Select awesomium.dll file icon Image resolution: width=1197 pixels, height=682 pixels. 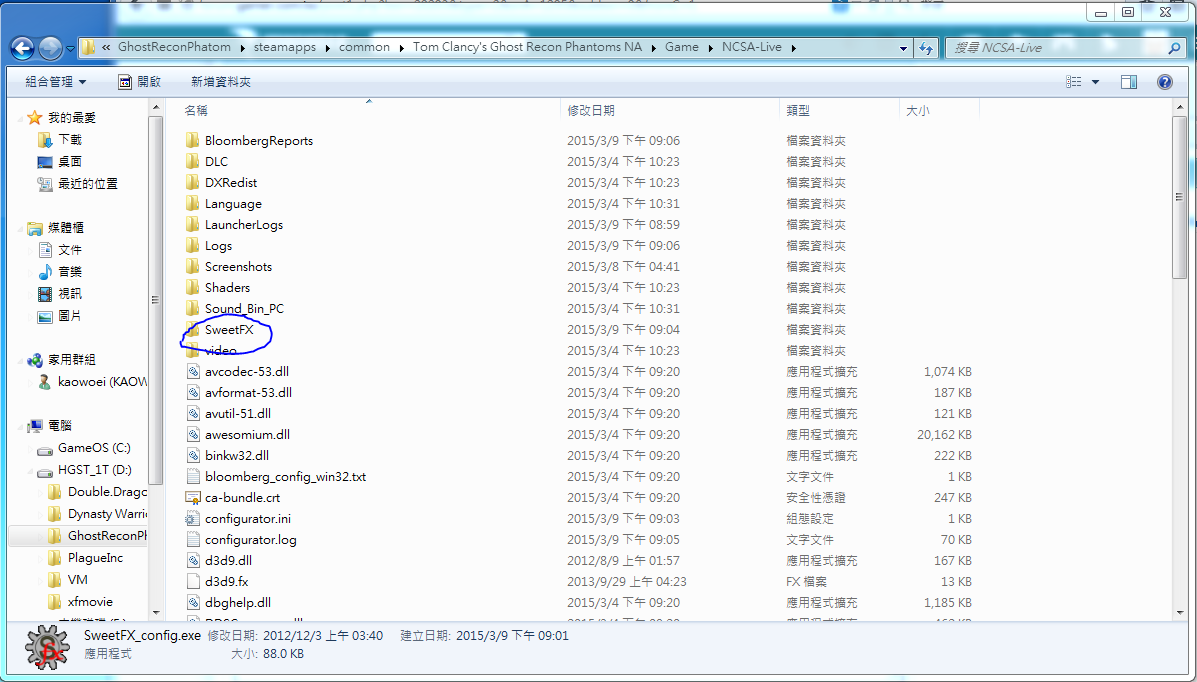click(x=193, y=435)
